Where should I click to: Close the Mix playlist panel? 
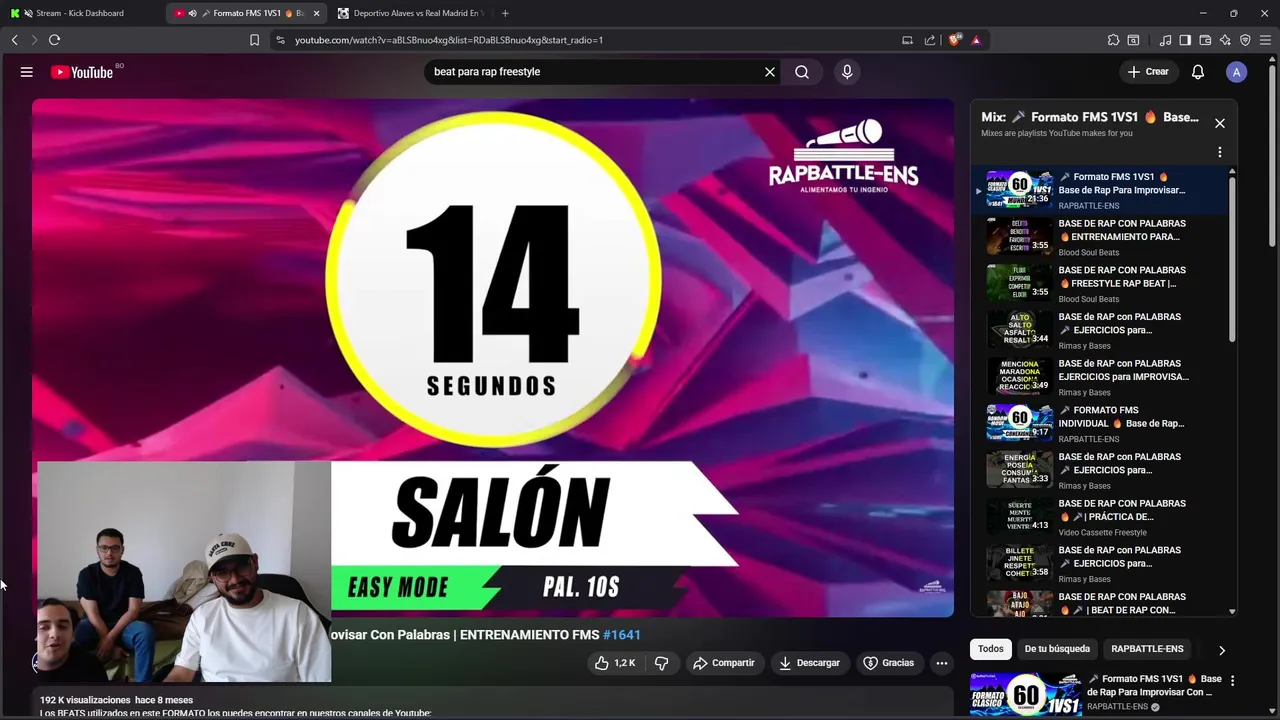coord(1220,123)
